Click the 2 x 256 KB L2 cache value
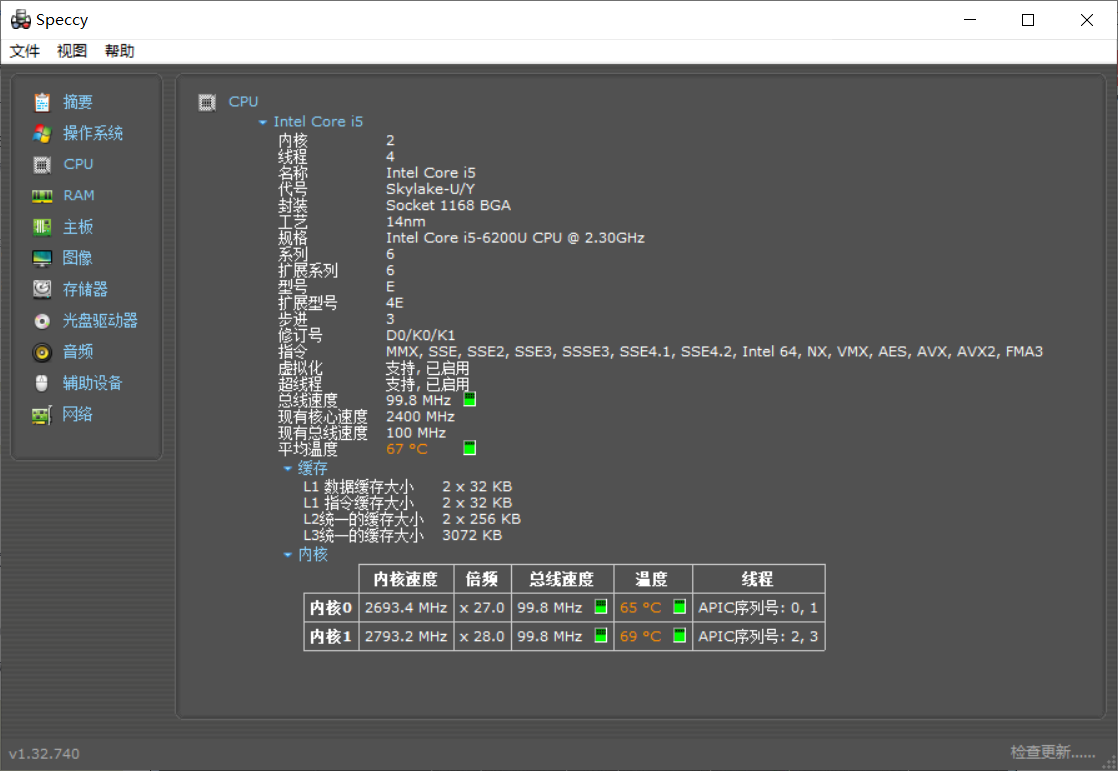Screen dimensions: 1118x771 tap(481, 519)
